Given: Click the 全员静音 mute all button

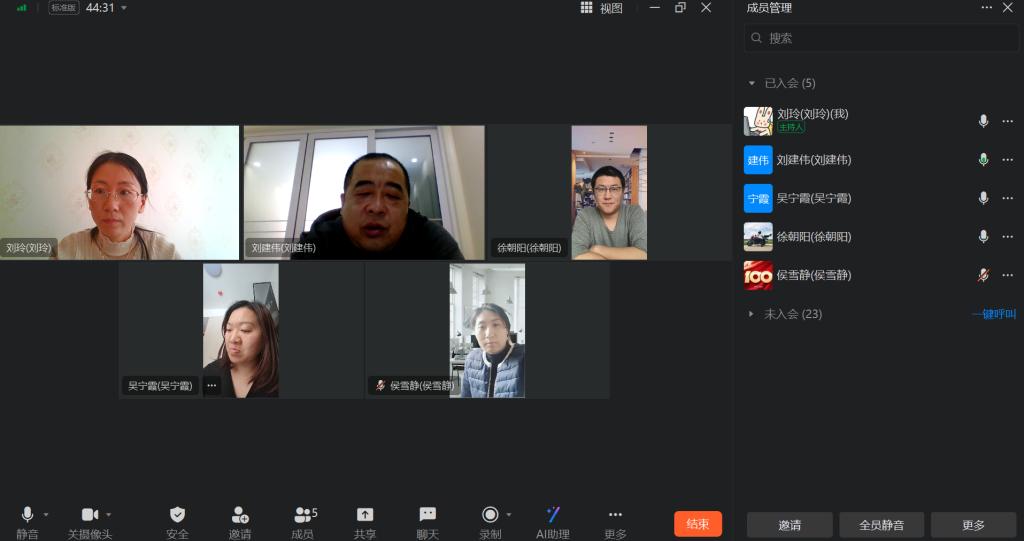Looking at the screenshot, I should [x=881, y=525].
